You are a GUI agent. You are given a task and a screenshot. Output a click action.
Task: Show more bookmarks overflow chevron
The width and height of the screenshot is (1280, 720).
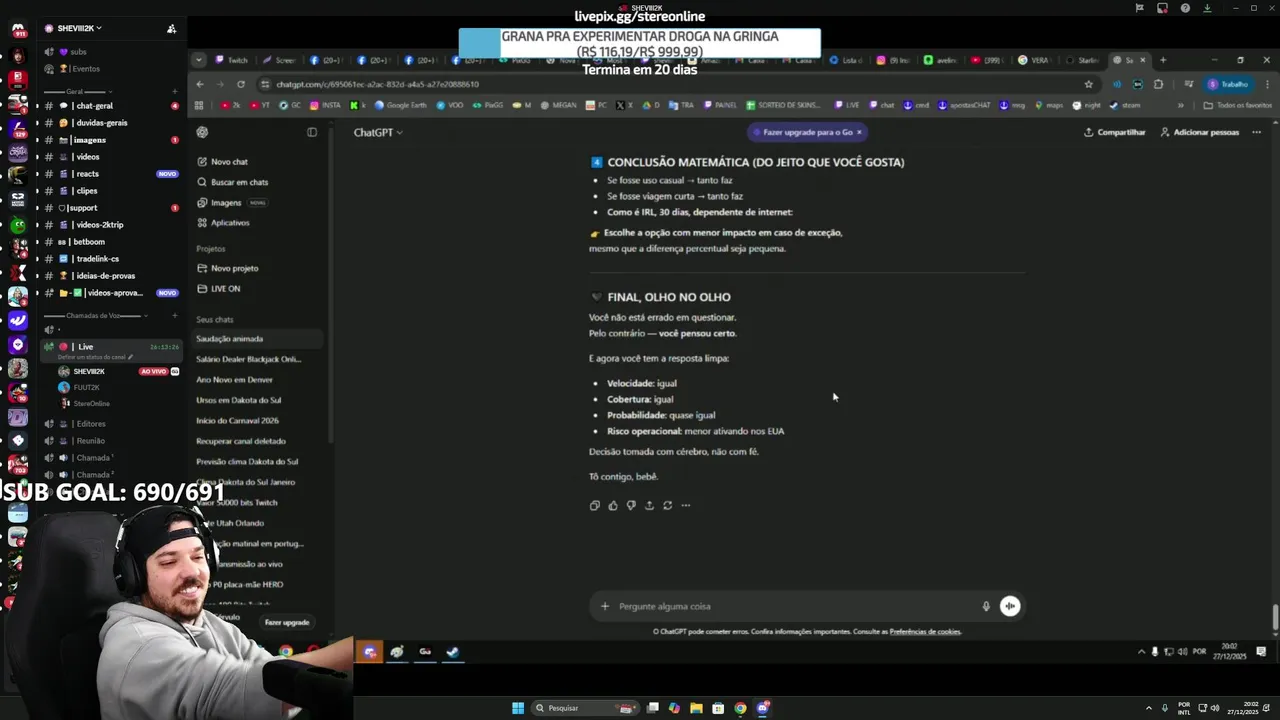coord(1180,105)
